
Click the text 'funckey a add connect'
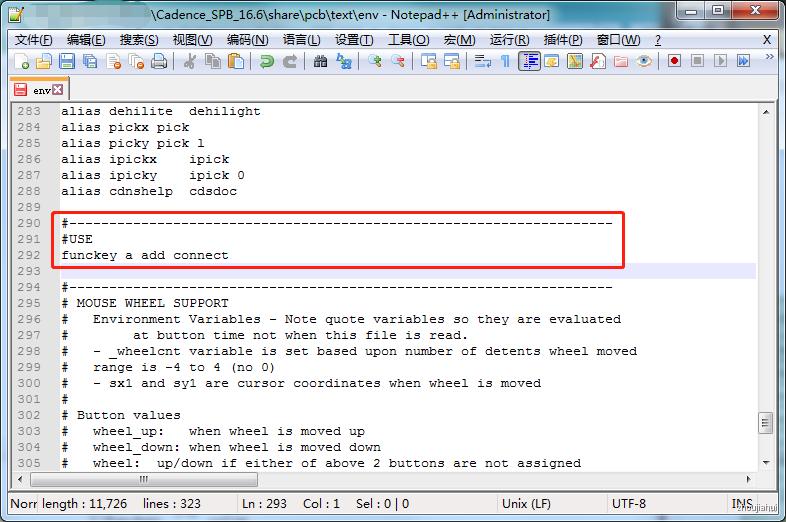[145, 255]
